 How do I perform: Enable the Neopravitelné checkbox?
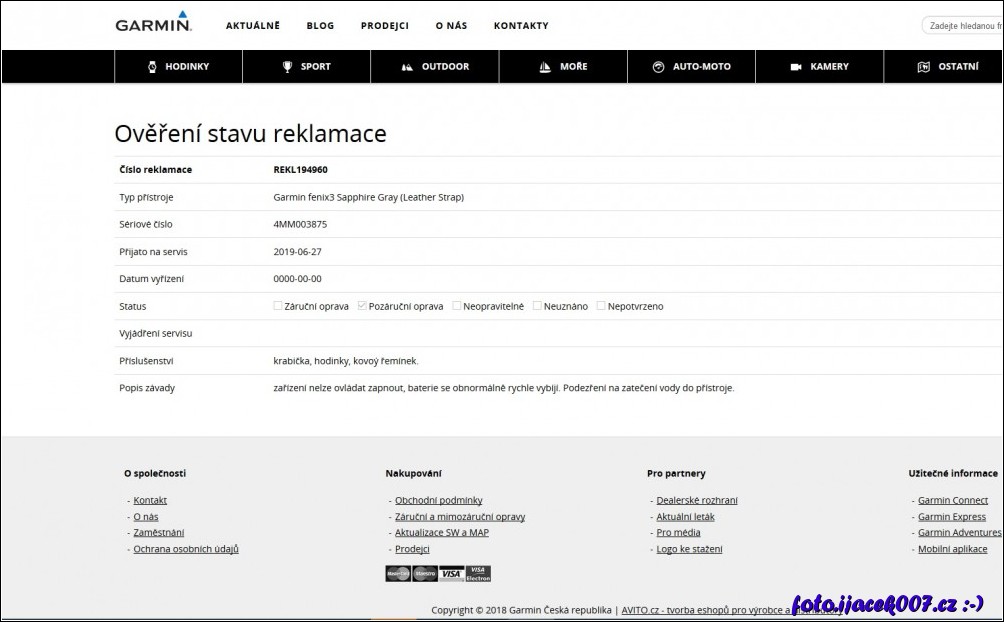pos(456,305)
